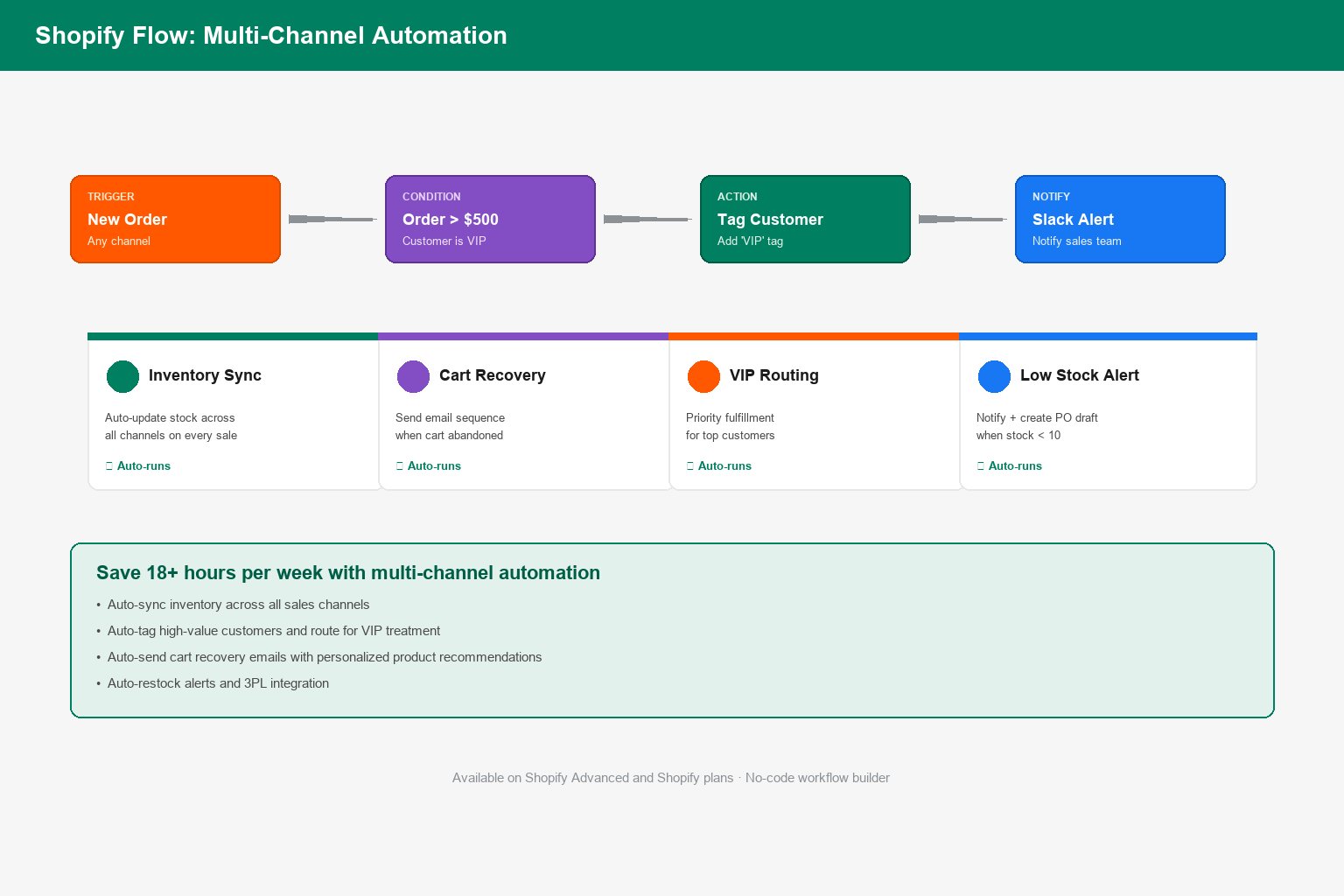Click the blue Low Stock Alert circle icon

click(994, 376)
